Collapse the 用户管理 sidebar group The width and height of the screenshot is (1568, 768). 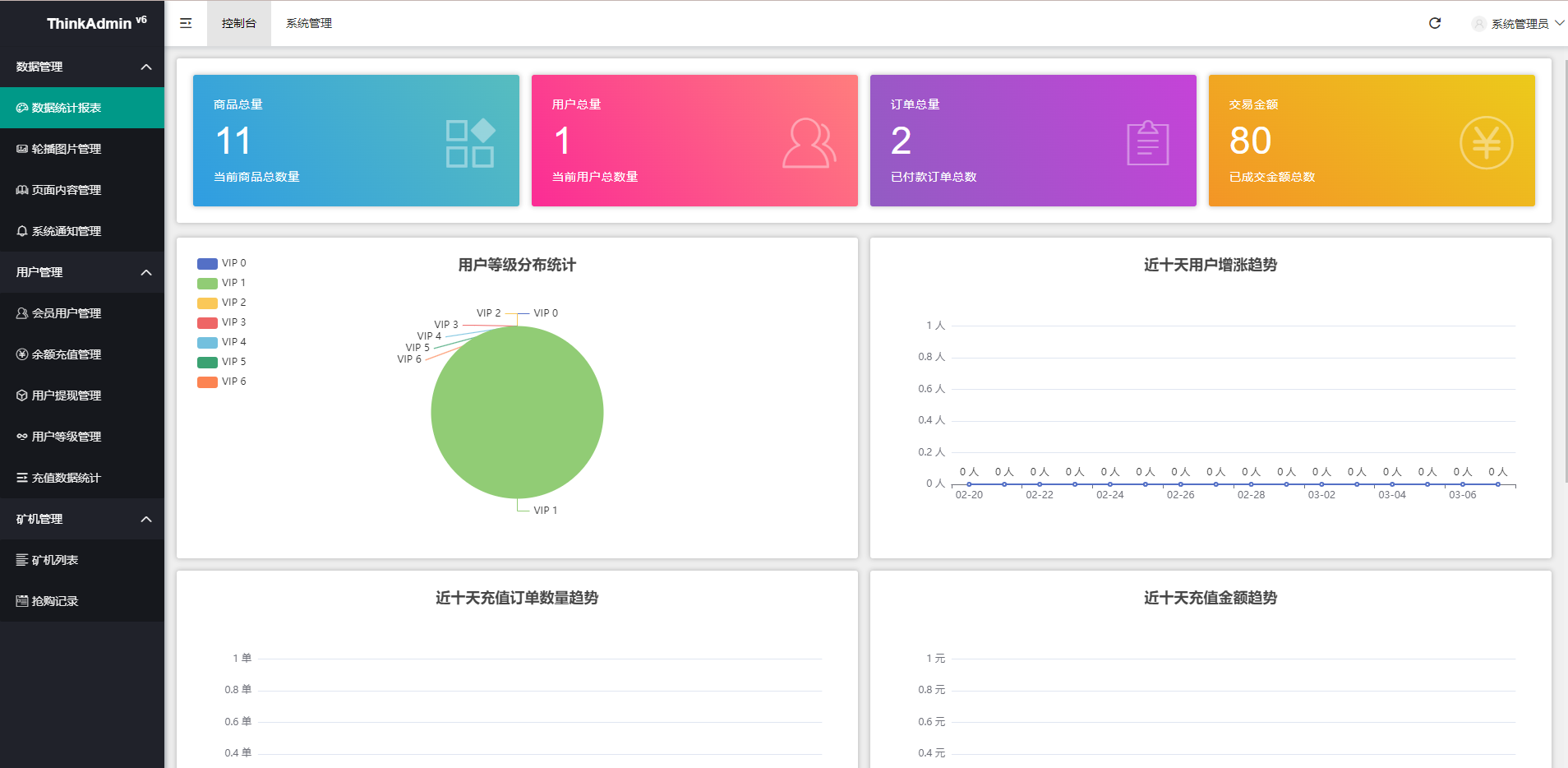tap(82, 272)
